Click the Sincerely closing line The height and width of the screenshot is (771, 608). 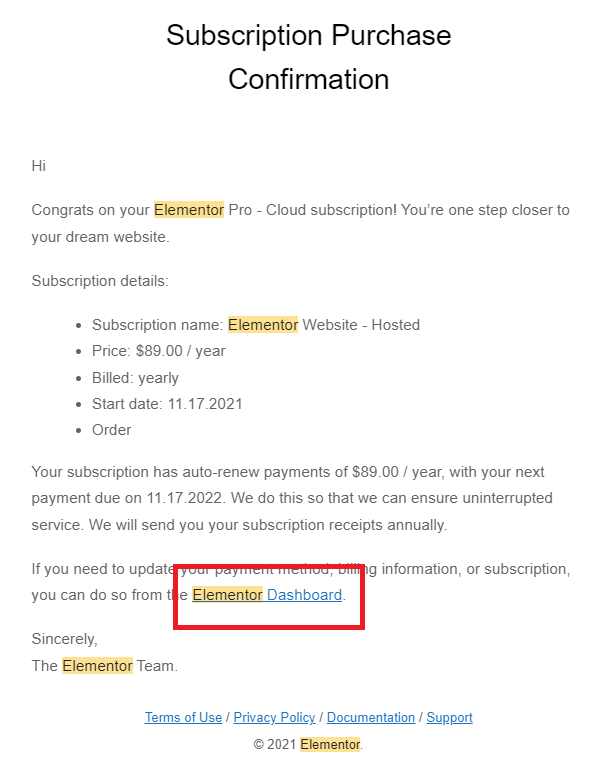click(x=64, y=639)
